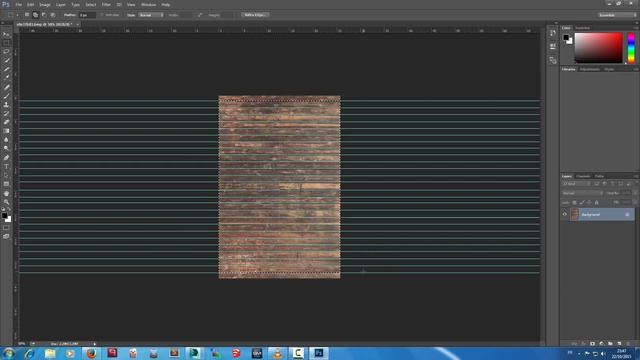Enable New selection mode in options bar
The image size is (640, 360).
point(27,15)
